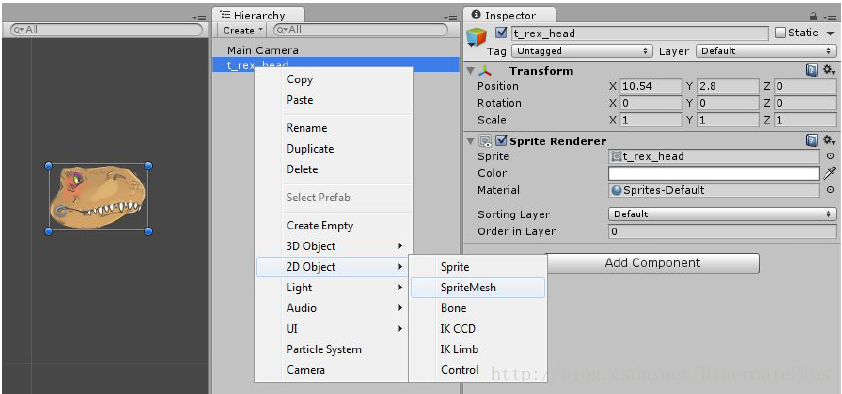The image size is (842, 394).
Task: Open Transform component gear settings menu
Action: (x=829, y=70)
